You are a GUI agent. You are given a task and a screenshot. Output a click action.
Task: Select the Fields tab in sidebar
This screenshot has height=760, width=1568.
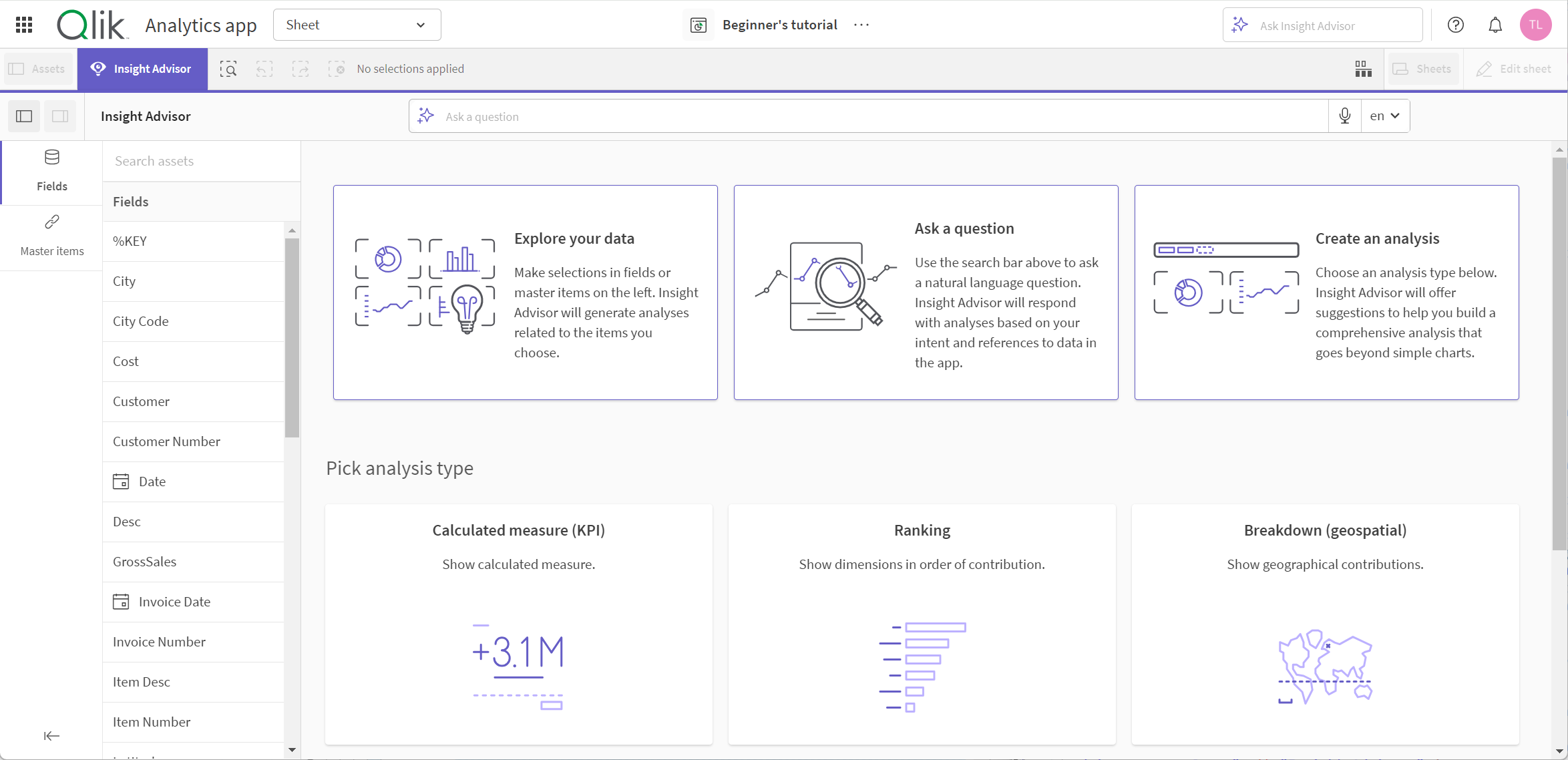pos(52,168)
